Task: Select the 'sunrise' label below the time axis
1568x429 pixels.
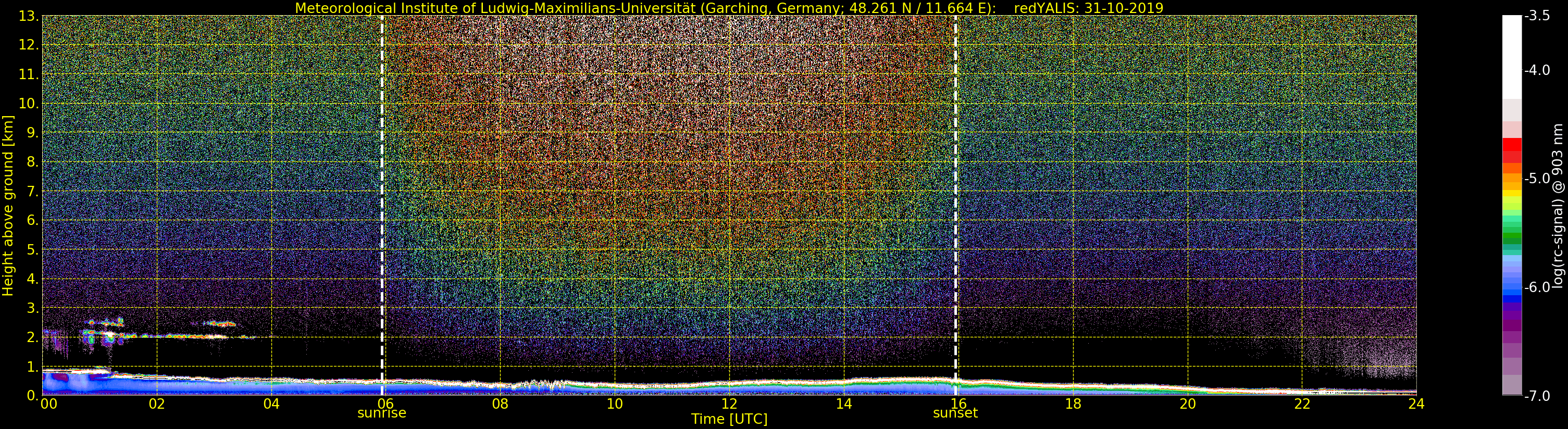Action: click(x=382, y=413)
